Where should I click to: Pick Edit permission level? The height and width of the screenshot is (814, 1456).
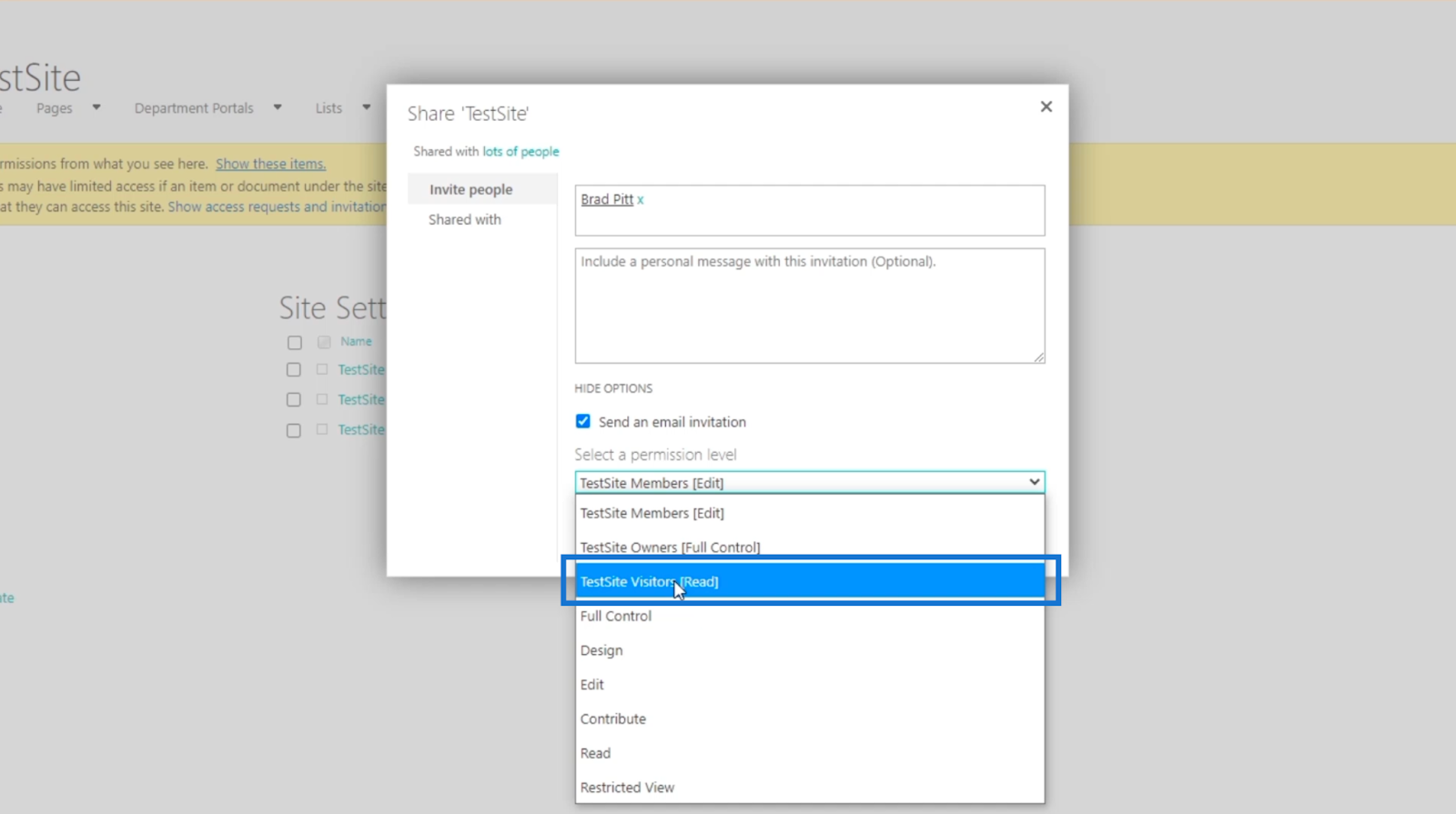(x=809, y=685)
